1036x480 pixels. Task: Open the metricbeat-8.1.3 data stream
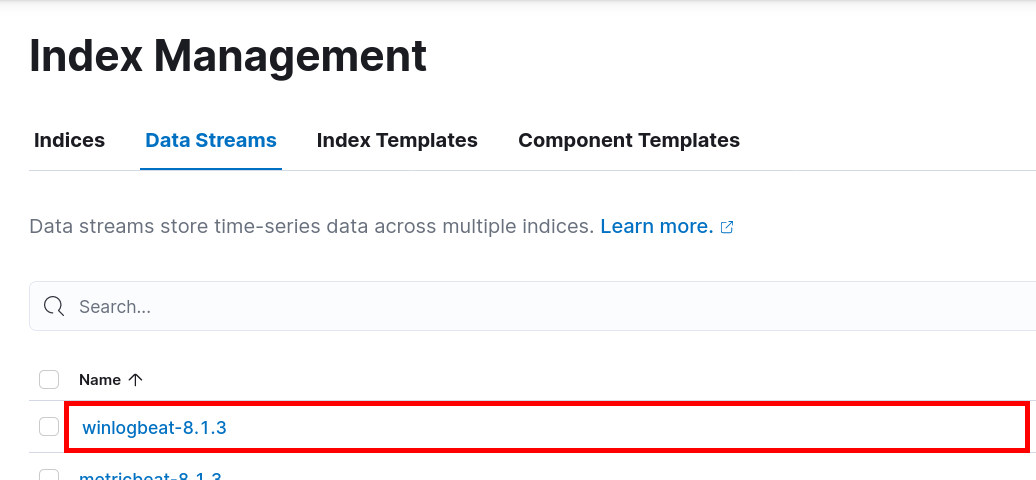pos(150,476)
